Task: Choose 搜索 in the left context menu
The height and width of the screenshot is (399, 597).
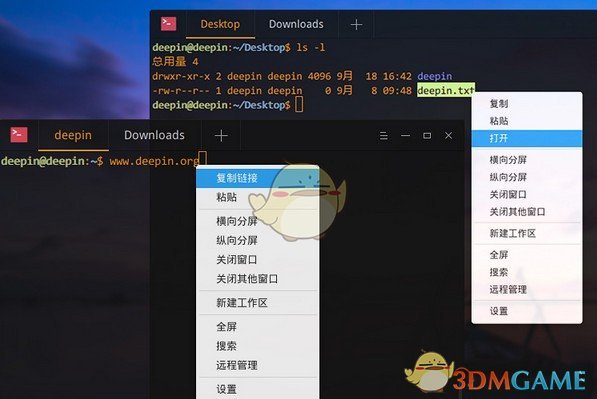Action: click(x=258, y=346)
